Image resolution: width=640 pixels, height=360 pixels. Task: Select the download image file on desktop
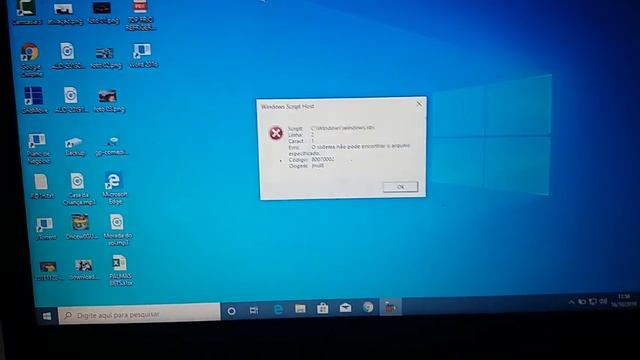point(83,269)
